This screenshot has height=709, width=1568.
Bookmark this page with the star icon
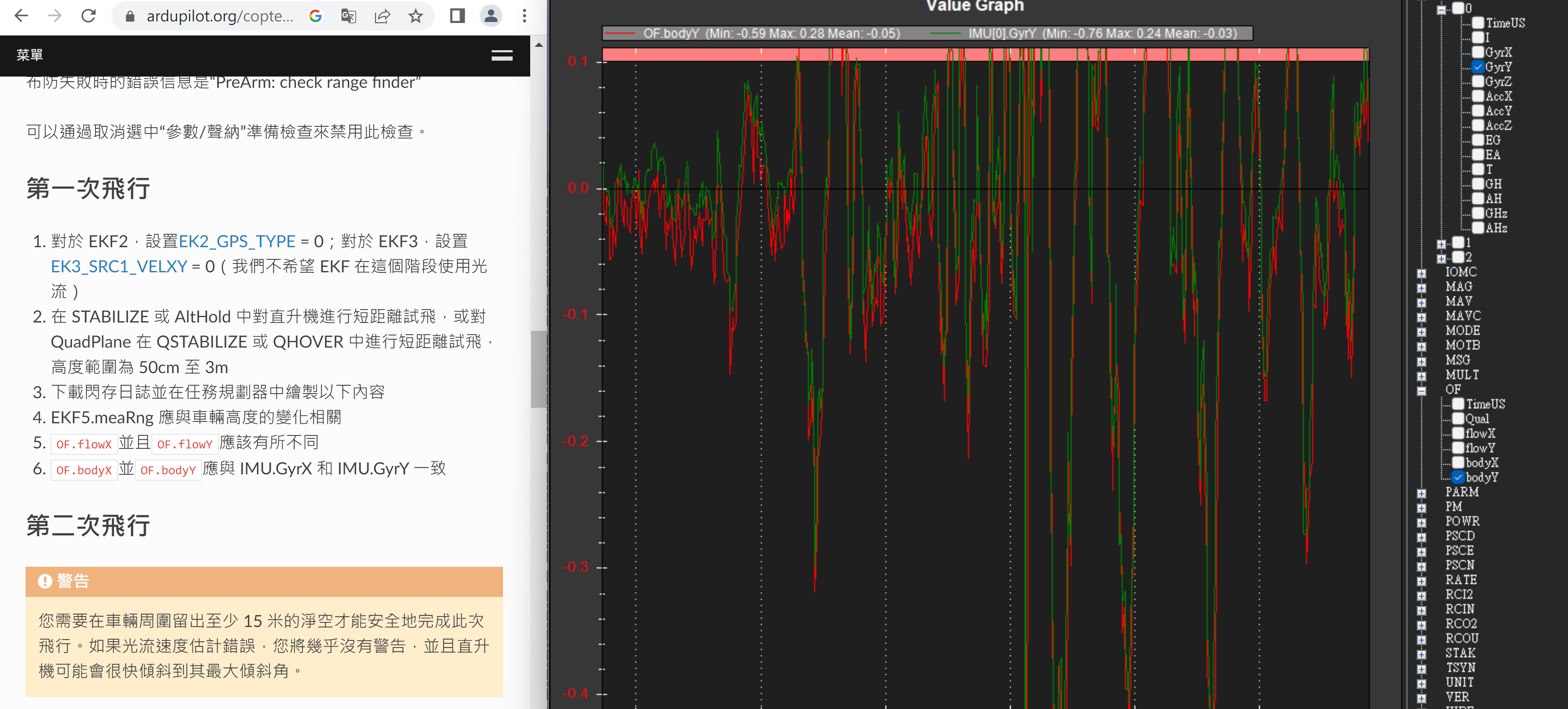tap(416, 16)
